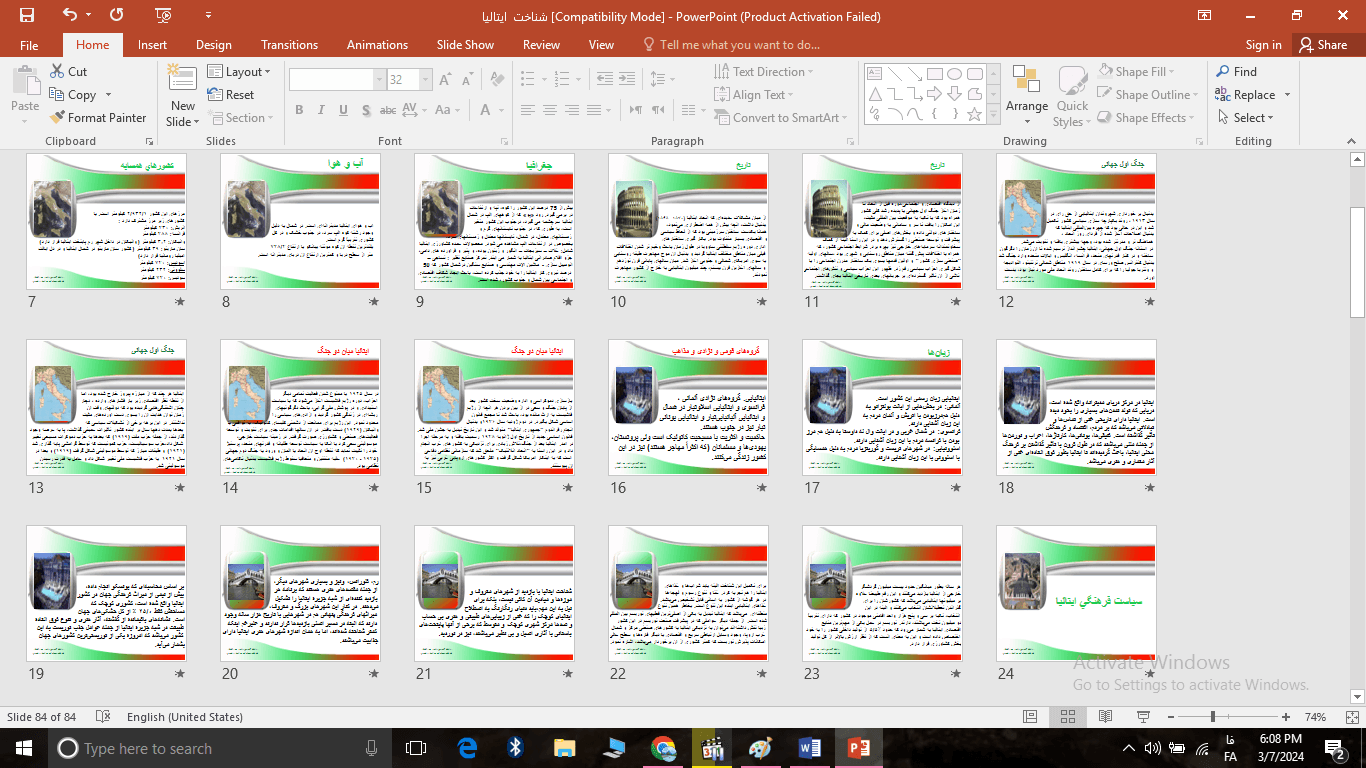Viewport: 1366px width, 768px height.
Task: Start Slide Show from status bar icon
Action: (x=1141, y=717)
